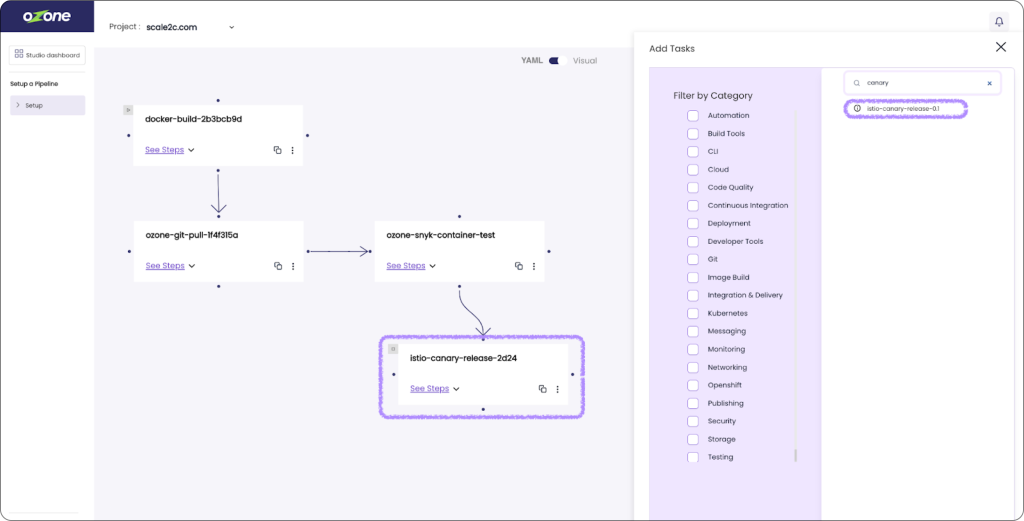This screenshot has height=521, width=1024.
Task: Click info icon beside istio-canary-release-0.1
Action: pos(857,109)
